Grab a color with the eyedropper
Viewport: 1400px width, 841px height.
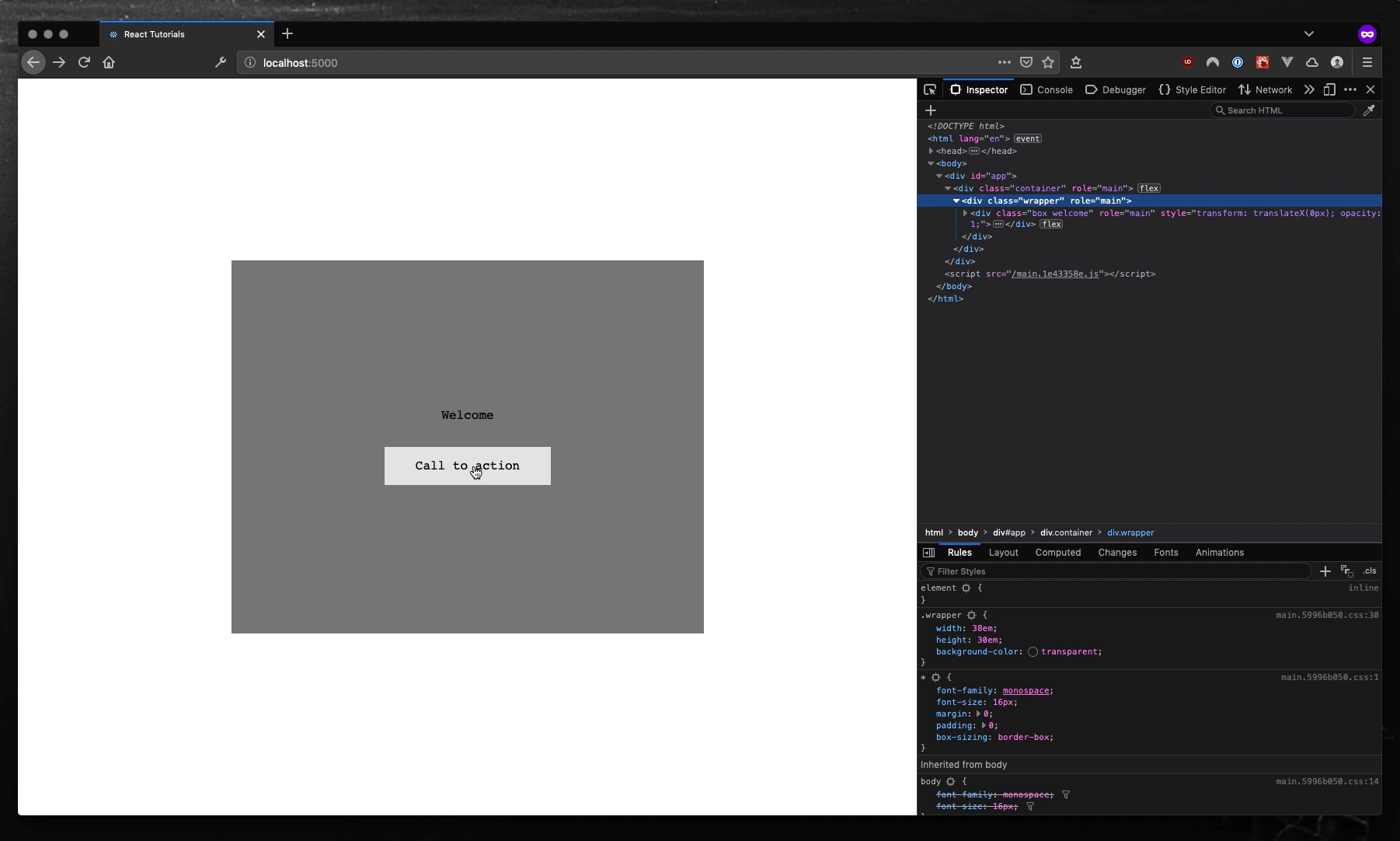tap(1369, 110)
